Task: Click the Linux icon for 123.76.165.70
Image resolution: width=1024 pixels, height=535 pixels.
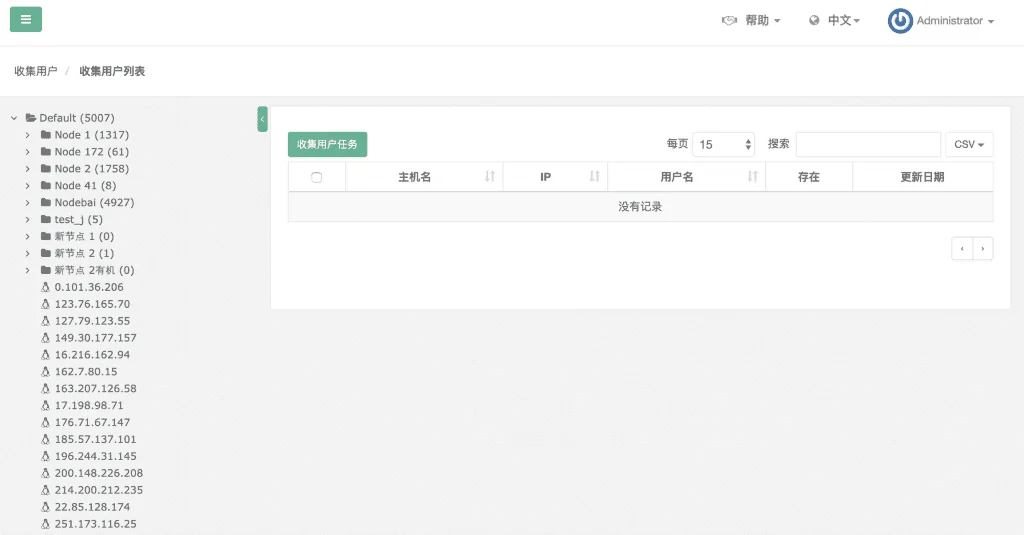Action: pyautogui.click(x=45, y=304)
